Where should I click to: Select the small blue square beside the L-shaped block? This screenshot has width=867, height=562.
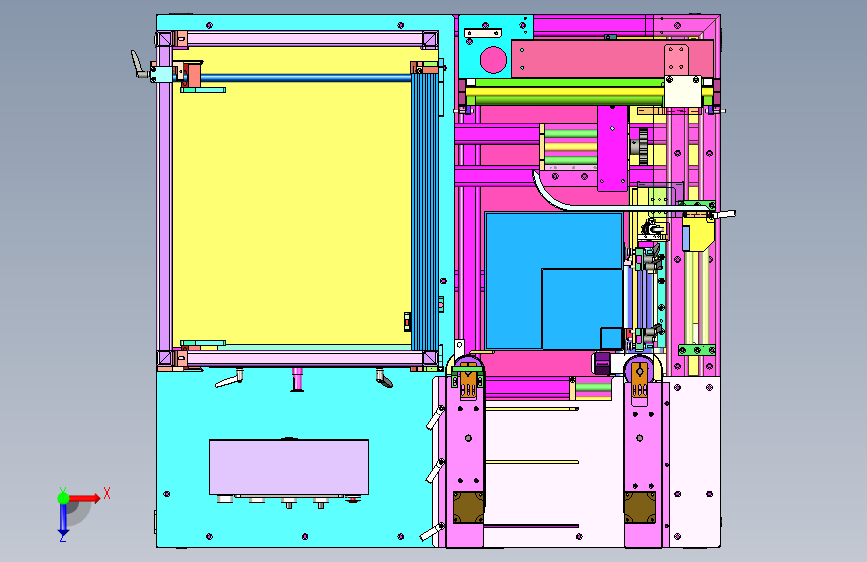click(x=611, y=338)
